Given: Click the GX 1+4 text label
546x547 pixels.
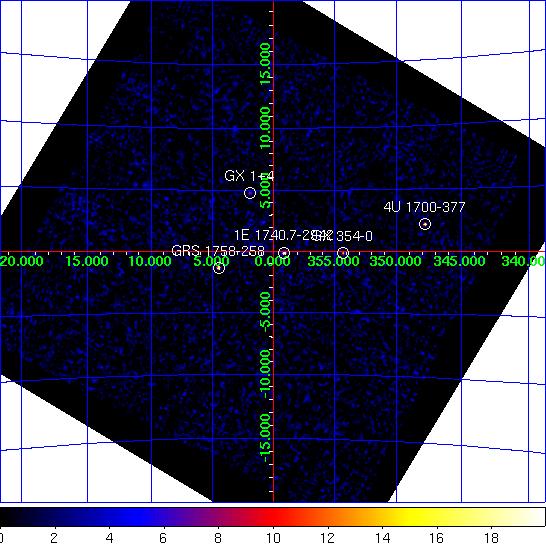Looking at the screenshot, I should pos(249,176).
